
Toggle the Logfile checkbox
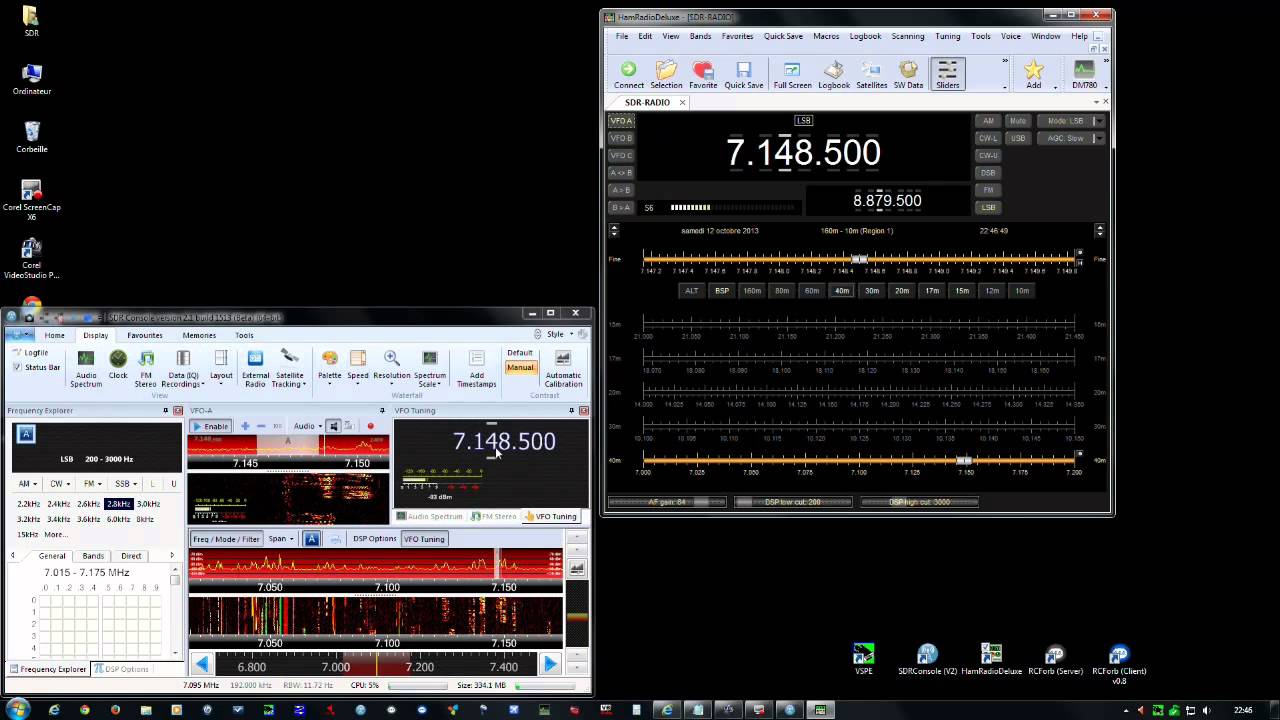[17, 353]
